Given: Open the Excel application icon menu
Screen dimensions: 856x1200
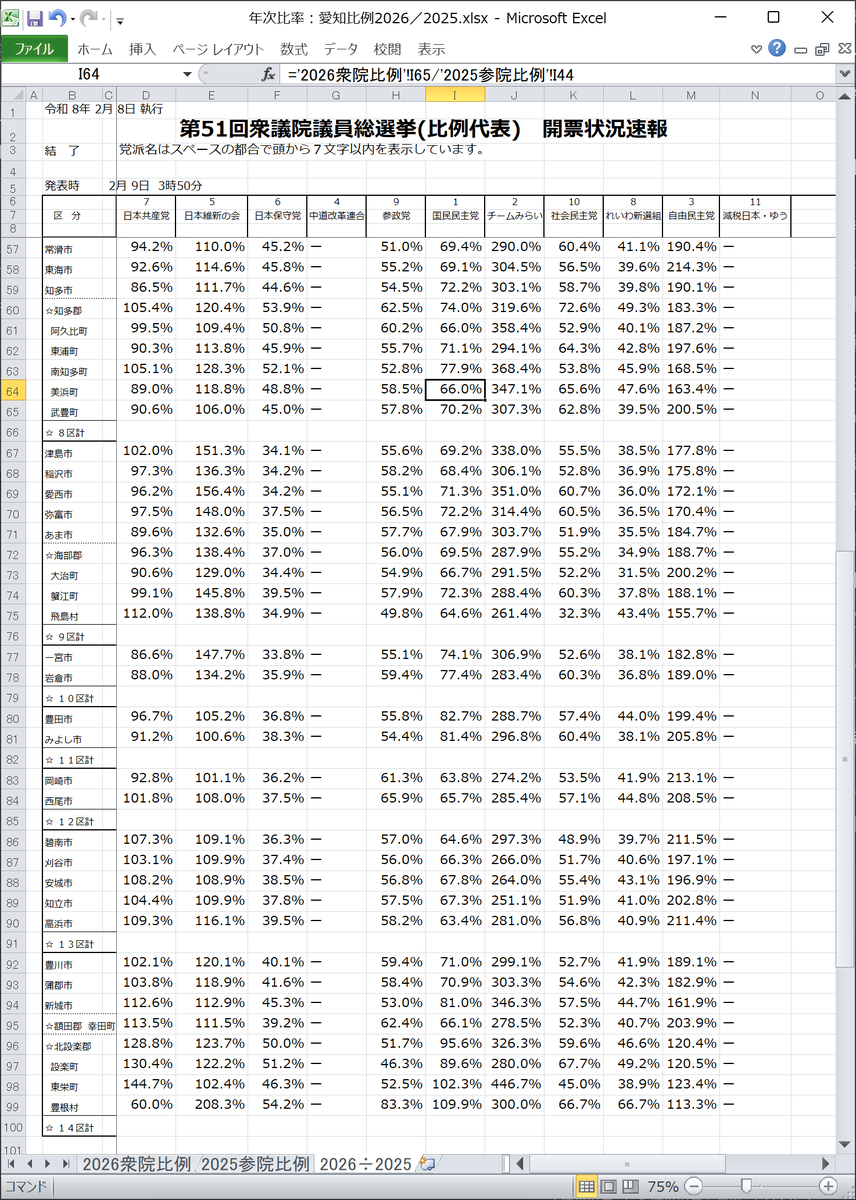Looking at the screenshot, I should pyautogui.click(x=11, y=18).
